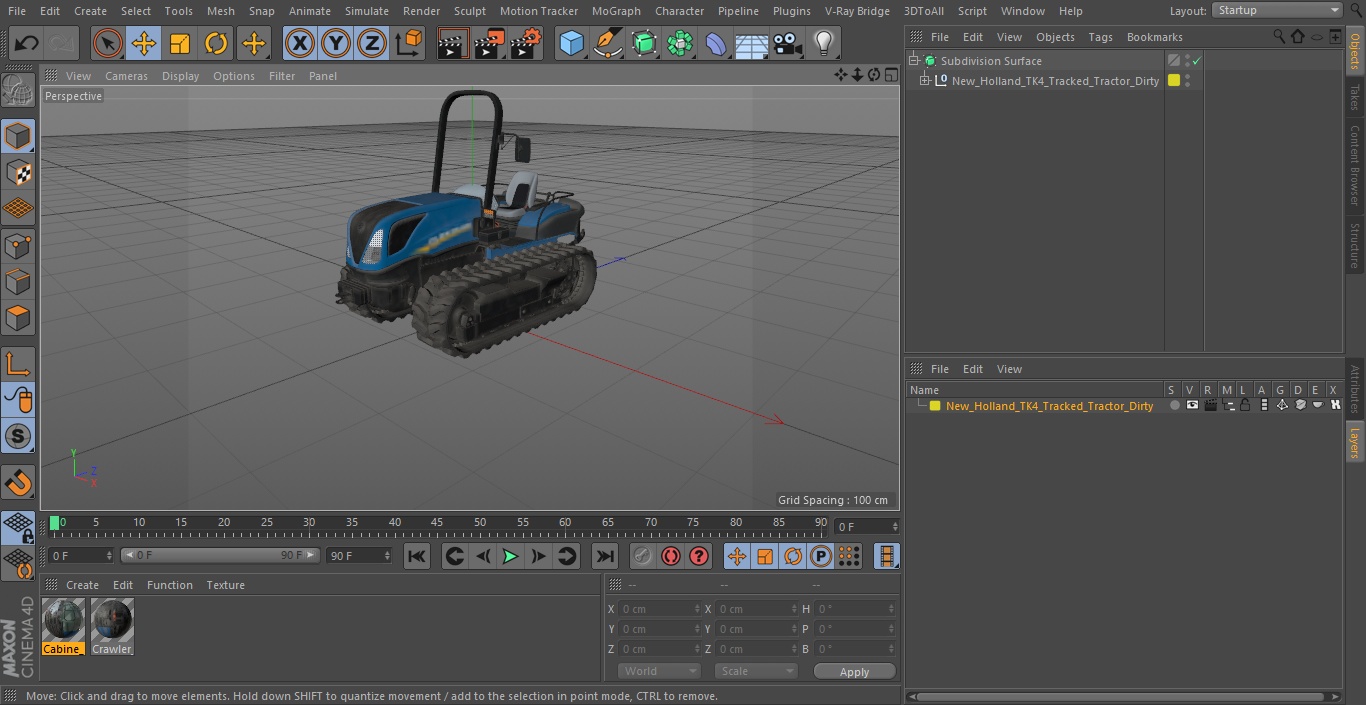1366x705 pixels.
Task: Switch to Points mode
Action: [x=18, y=245]
